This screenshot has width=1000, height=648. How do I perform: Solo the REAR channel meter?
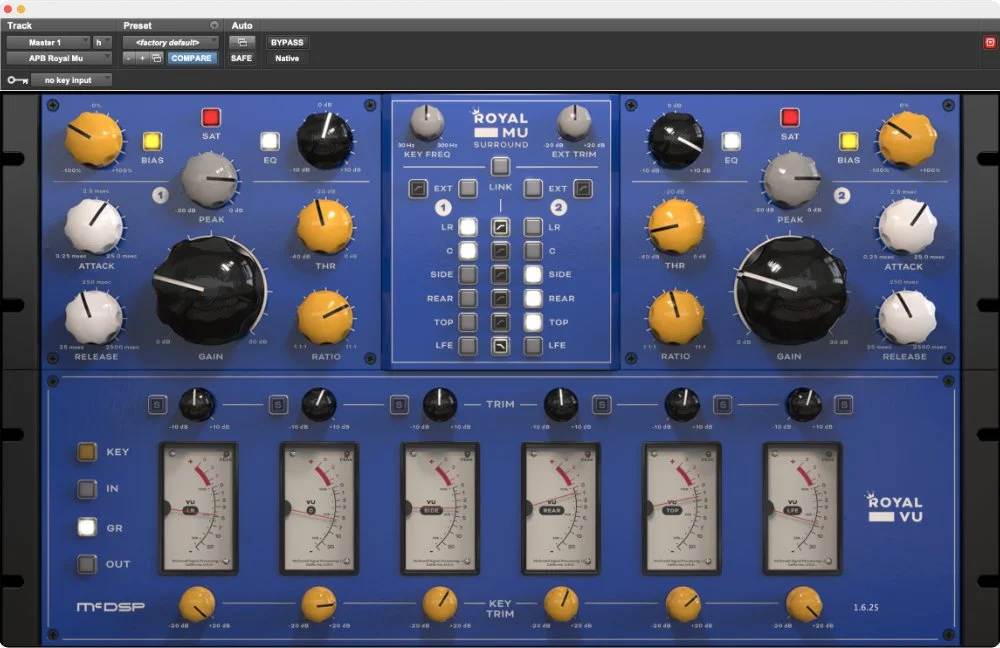pos(601,404)
